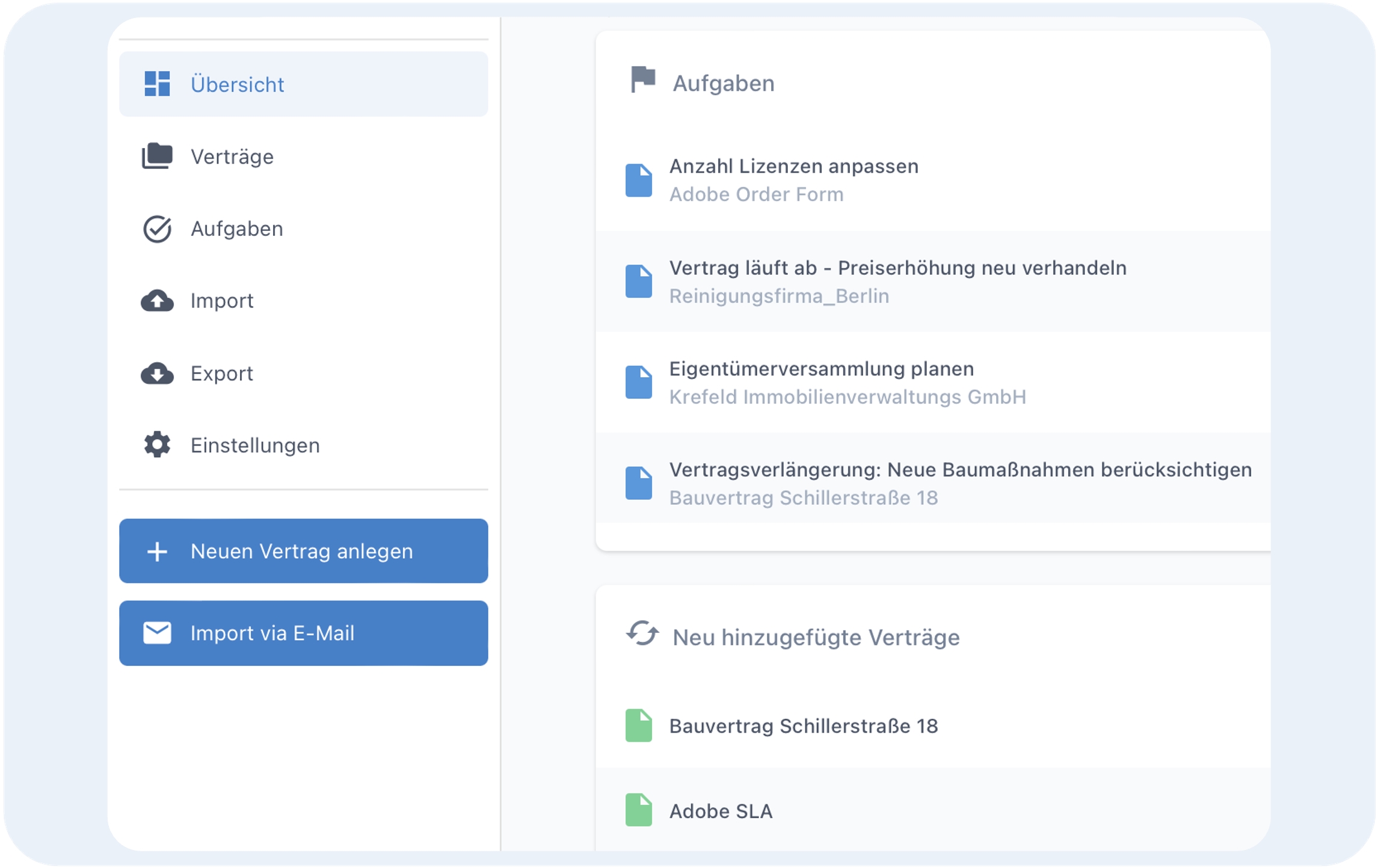Select the Vertragsverlängerung: Neue Baumaßnahmen berücksichtigen task
The height and width of the screenshot is (868, 1378).
coord(960,470)
